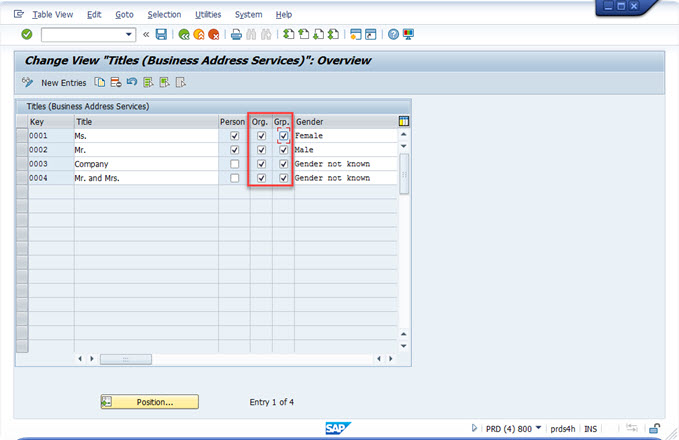
Task: Click the scroll up arrow at top of table
Action: click(x=404, y=135)
